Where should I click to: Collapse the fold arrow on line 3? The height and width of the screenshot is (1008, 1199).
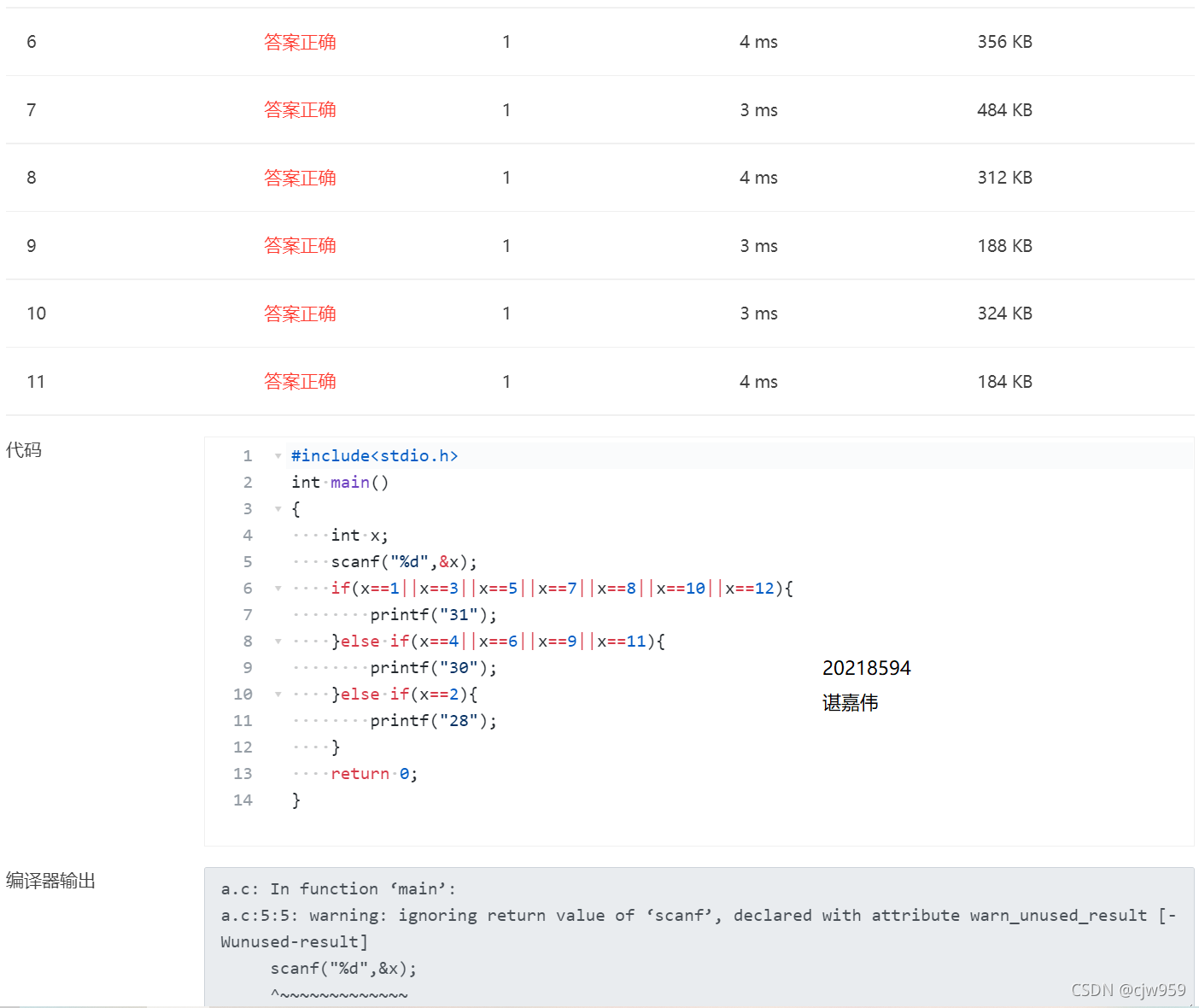point(278,509)
